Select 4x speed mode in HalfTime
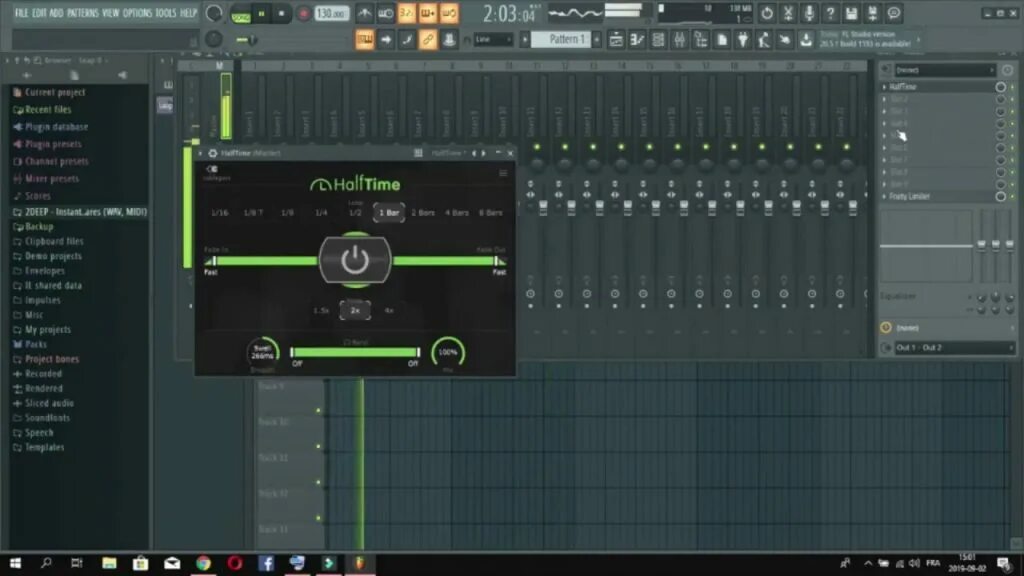1024x576 pixels. 389,311
